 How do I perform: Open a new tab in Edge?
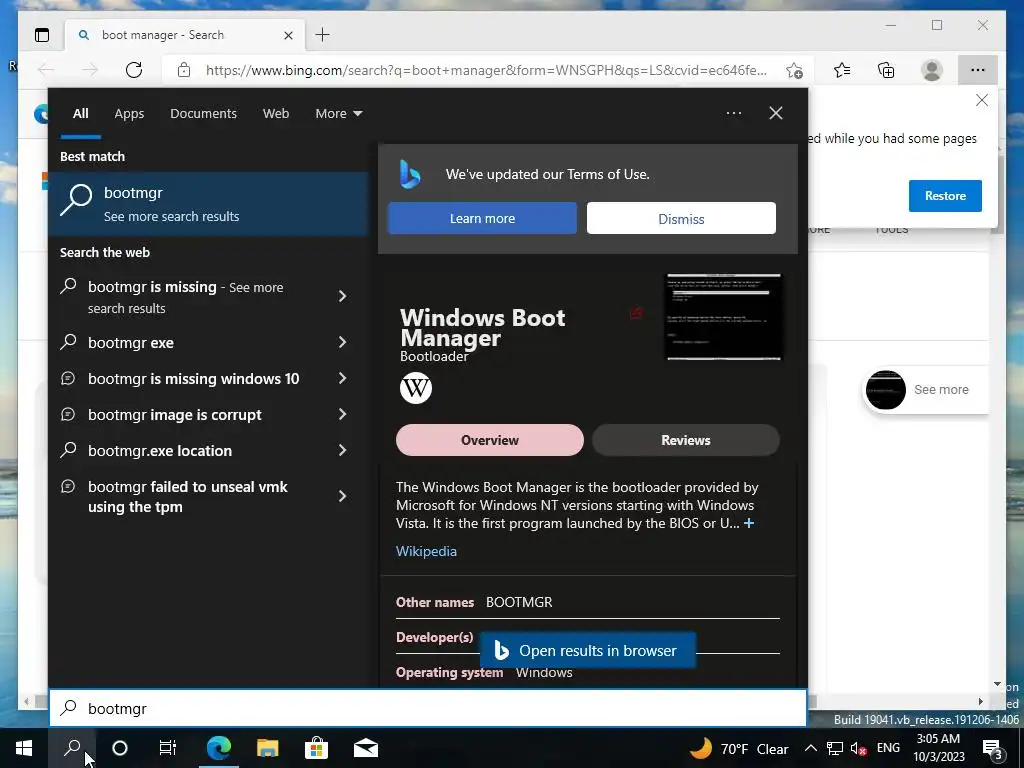tap(323, 35)
